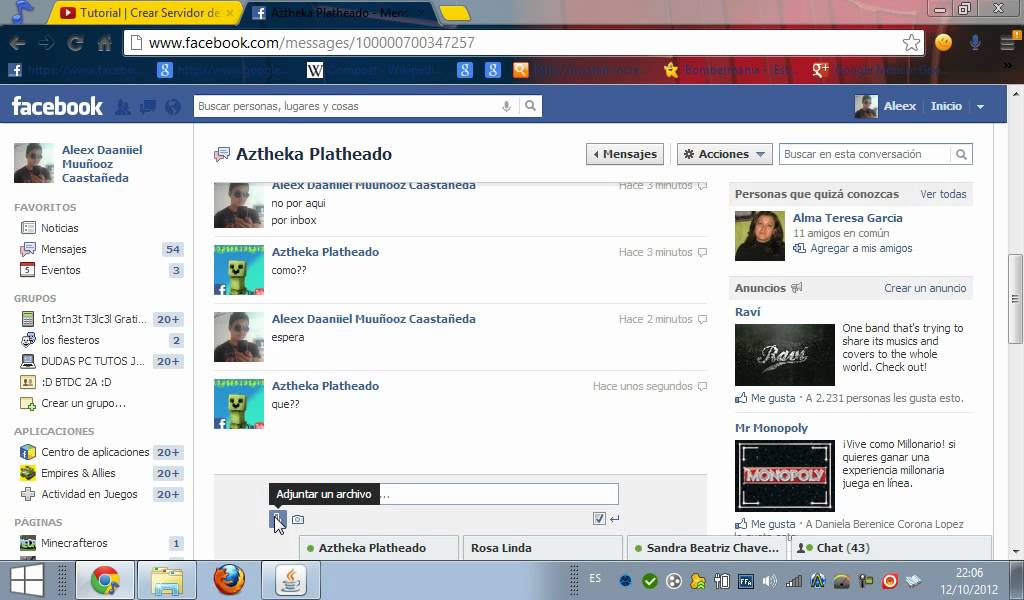The height and width of the screenshot is (600, 1024).
Task: Open the Acciones dropdown
Action: [x=724, y=154]
